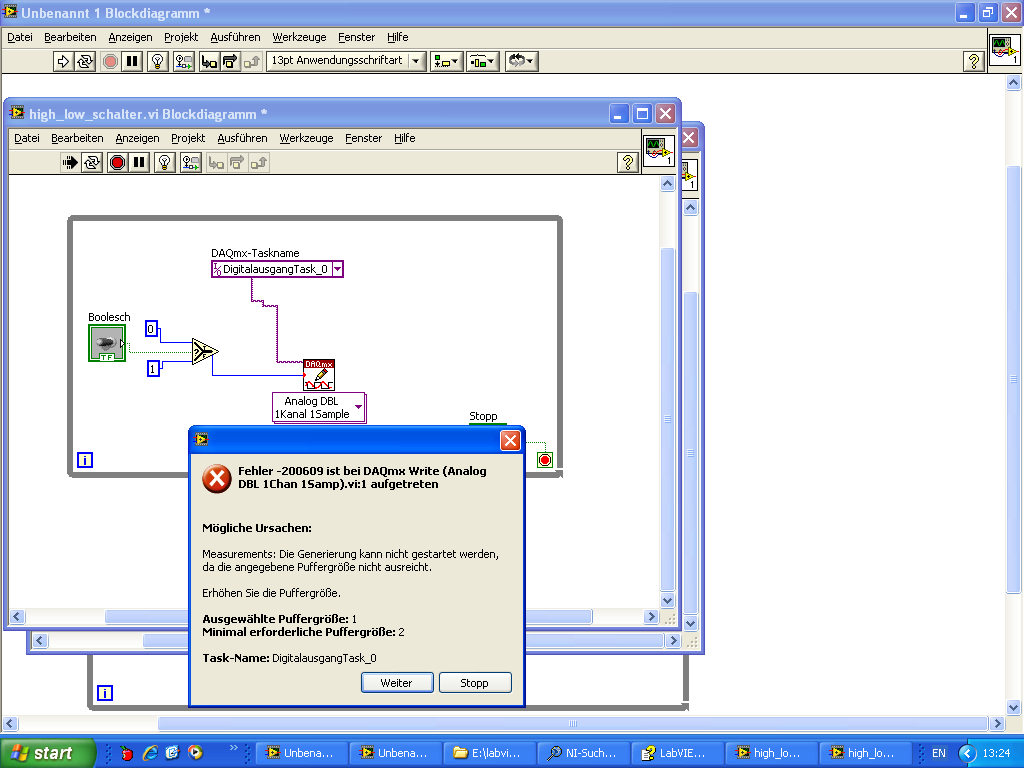
Task: Open Projekt menu in Unbenannt 1 window
Action: click(x=181, y=37)
